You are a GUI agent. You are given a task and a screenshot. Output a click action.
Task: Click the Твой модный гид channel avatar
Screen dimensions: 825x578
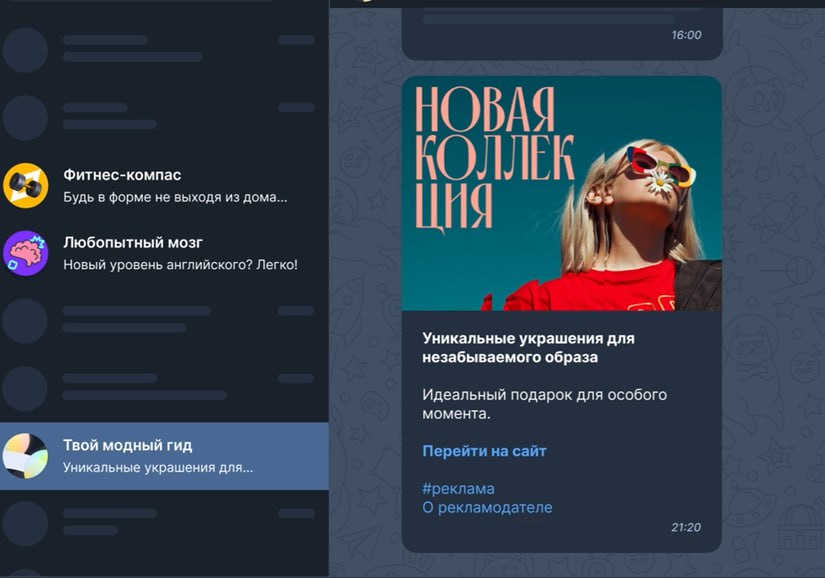(25, 456)
